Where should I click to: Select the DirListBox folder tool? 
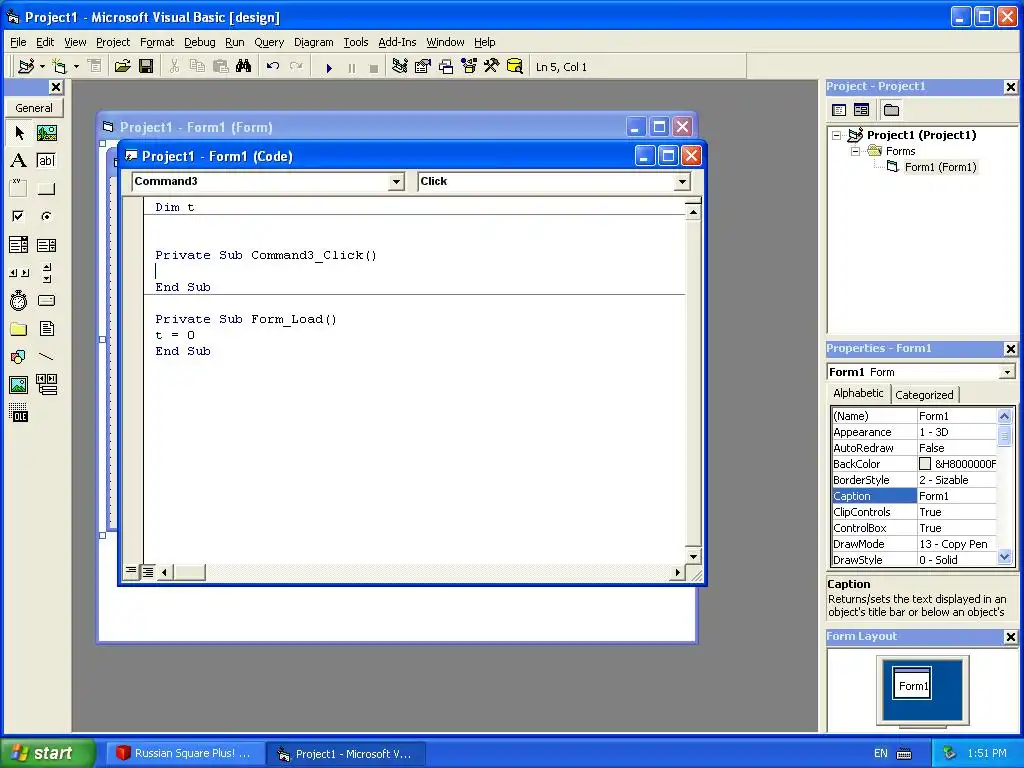(x=19, y=328)
